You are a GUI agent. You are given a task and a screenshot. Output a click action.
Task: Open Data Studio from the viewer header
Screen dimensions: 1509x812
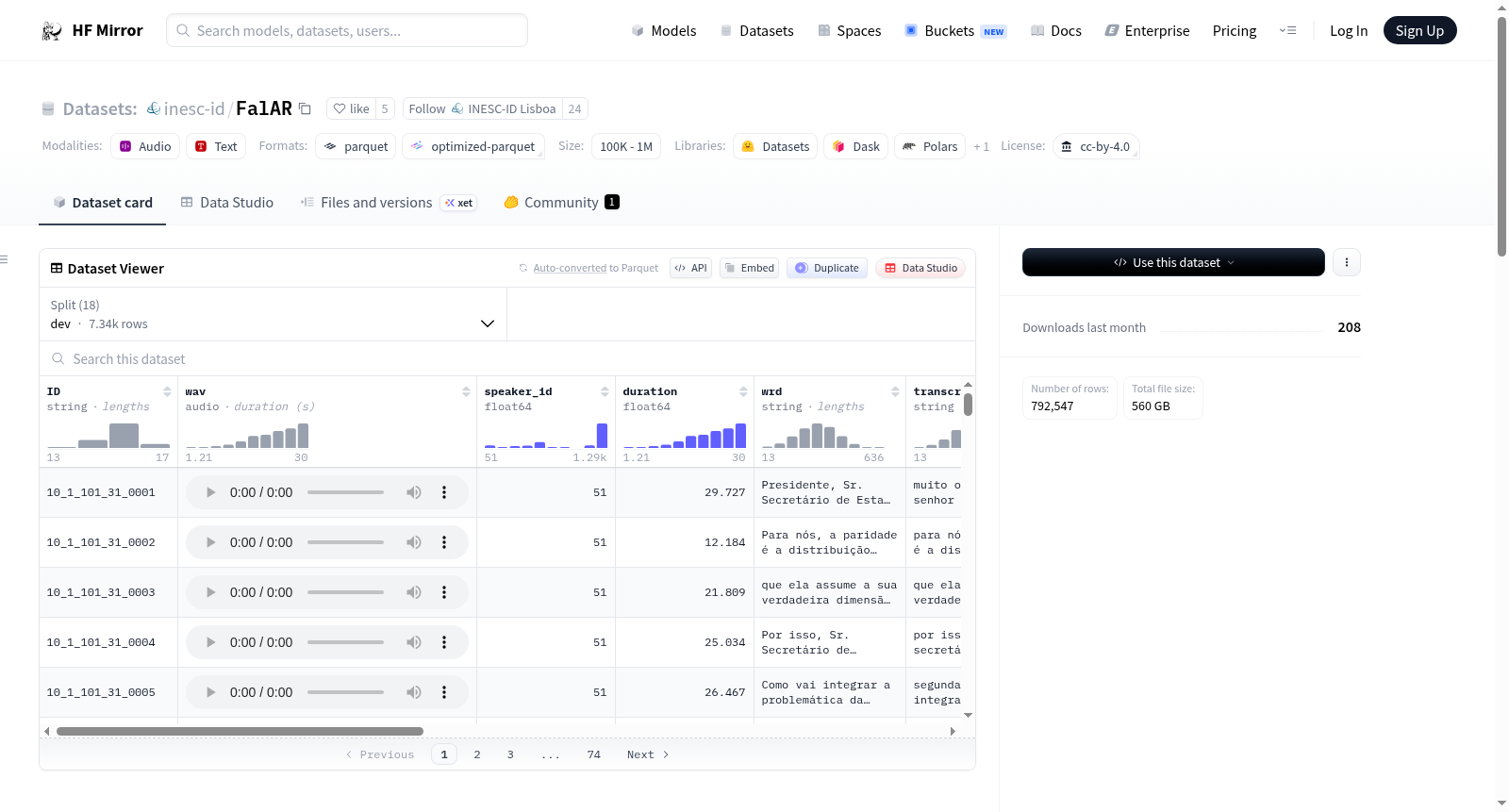click(920, 268)
